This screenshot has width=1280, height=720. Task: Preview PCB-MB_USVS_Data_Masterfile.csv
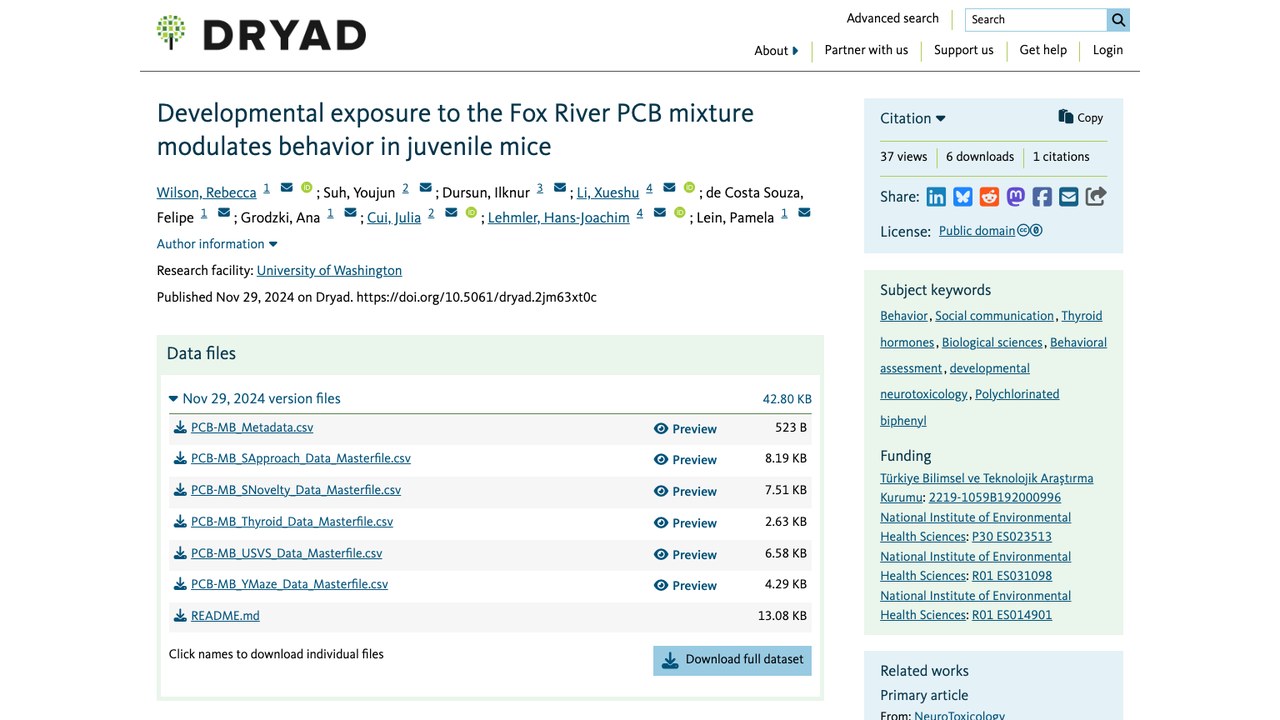coord(685,555)
